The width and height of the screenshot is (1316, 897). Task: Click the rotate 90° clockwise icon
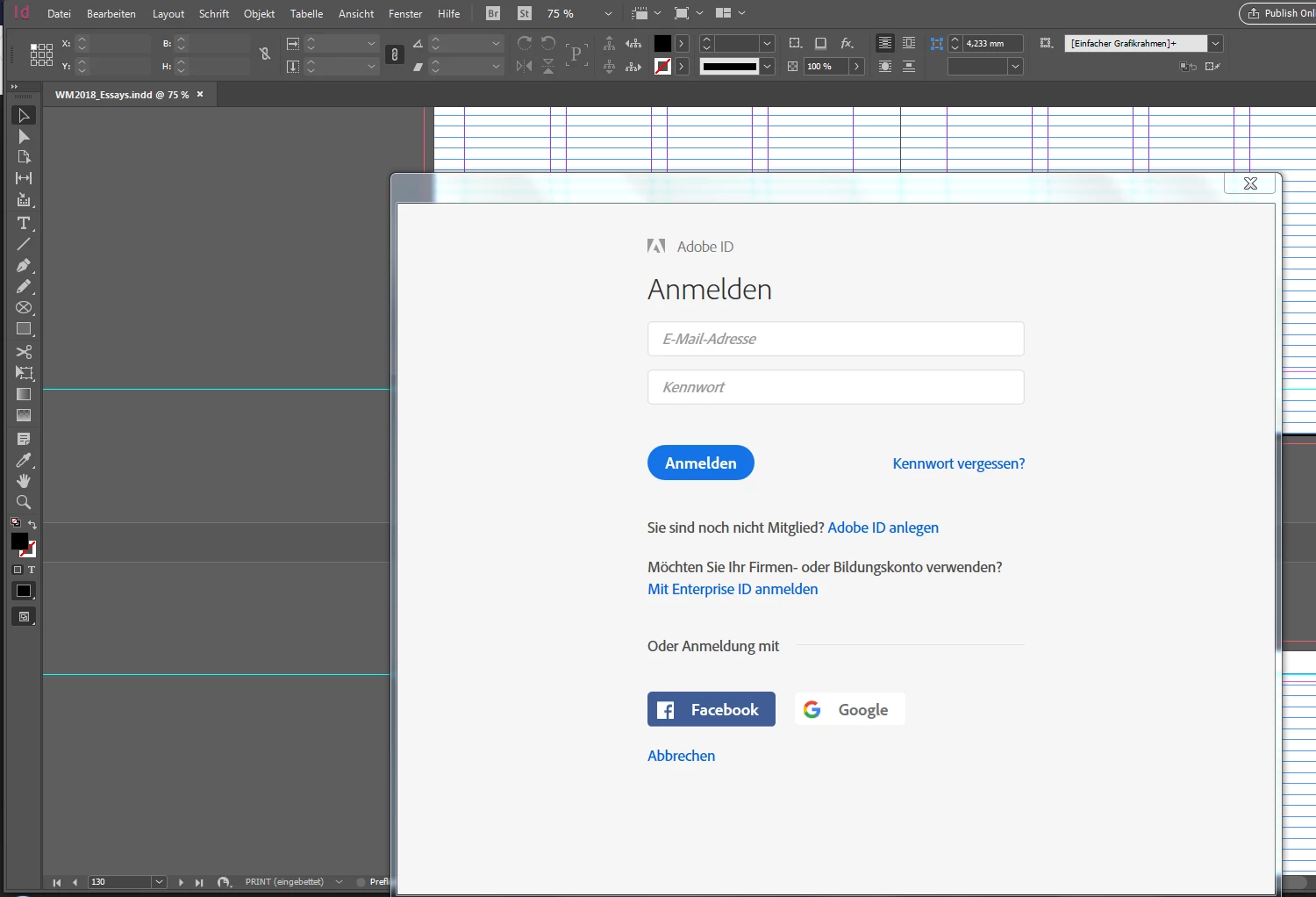(525, 43)
